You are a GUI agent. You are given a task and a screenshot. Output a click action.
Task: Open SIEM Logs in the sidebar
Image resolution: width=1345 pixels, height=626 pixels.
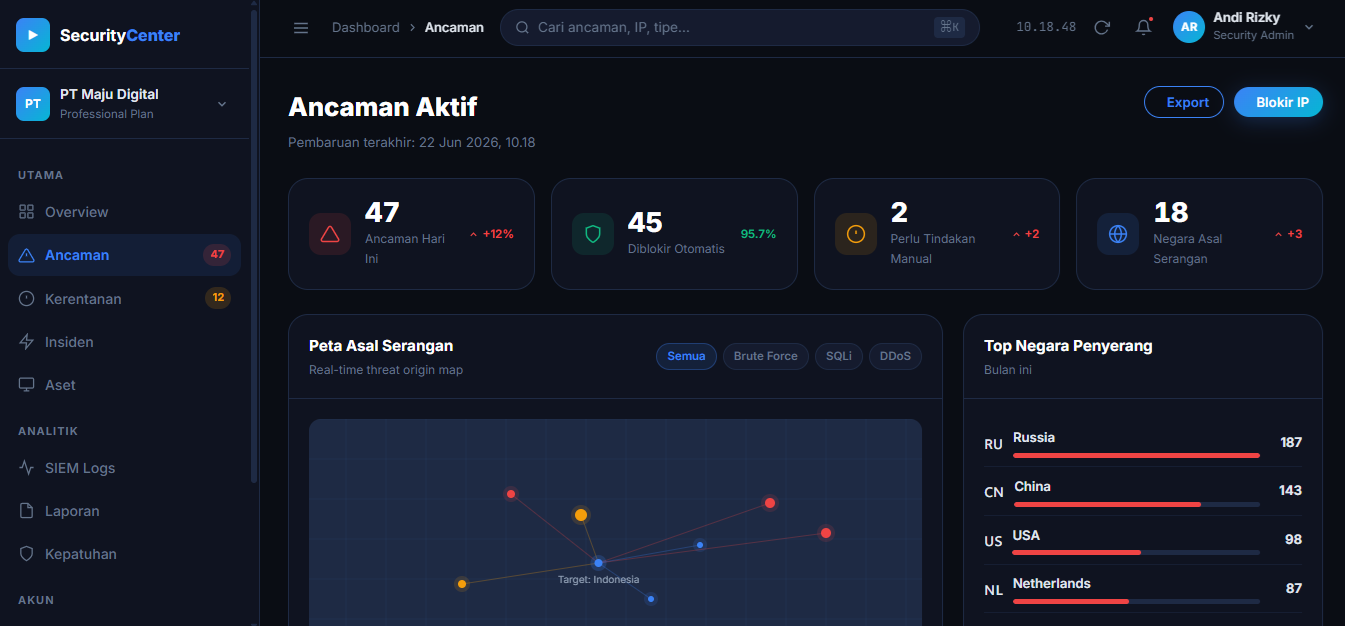[124, 468]
